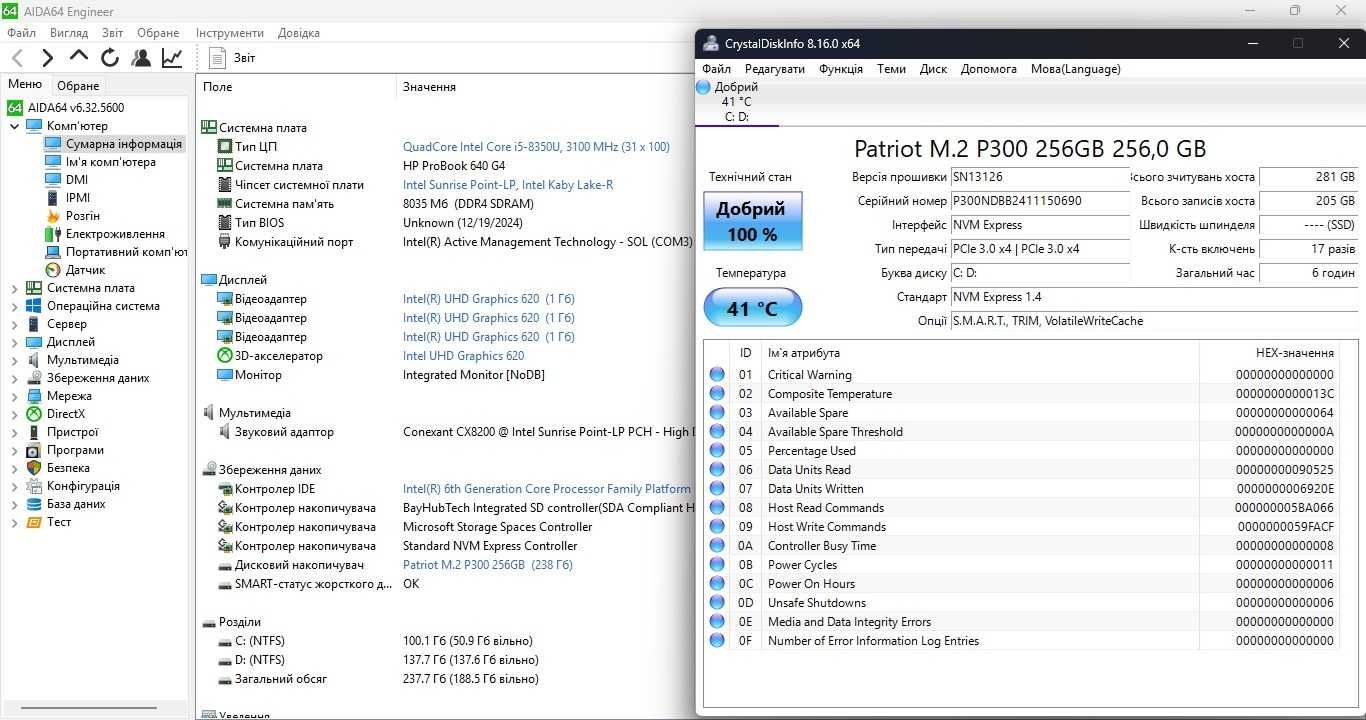Expand the Системна плата tree node

[14, 288]
